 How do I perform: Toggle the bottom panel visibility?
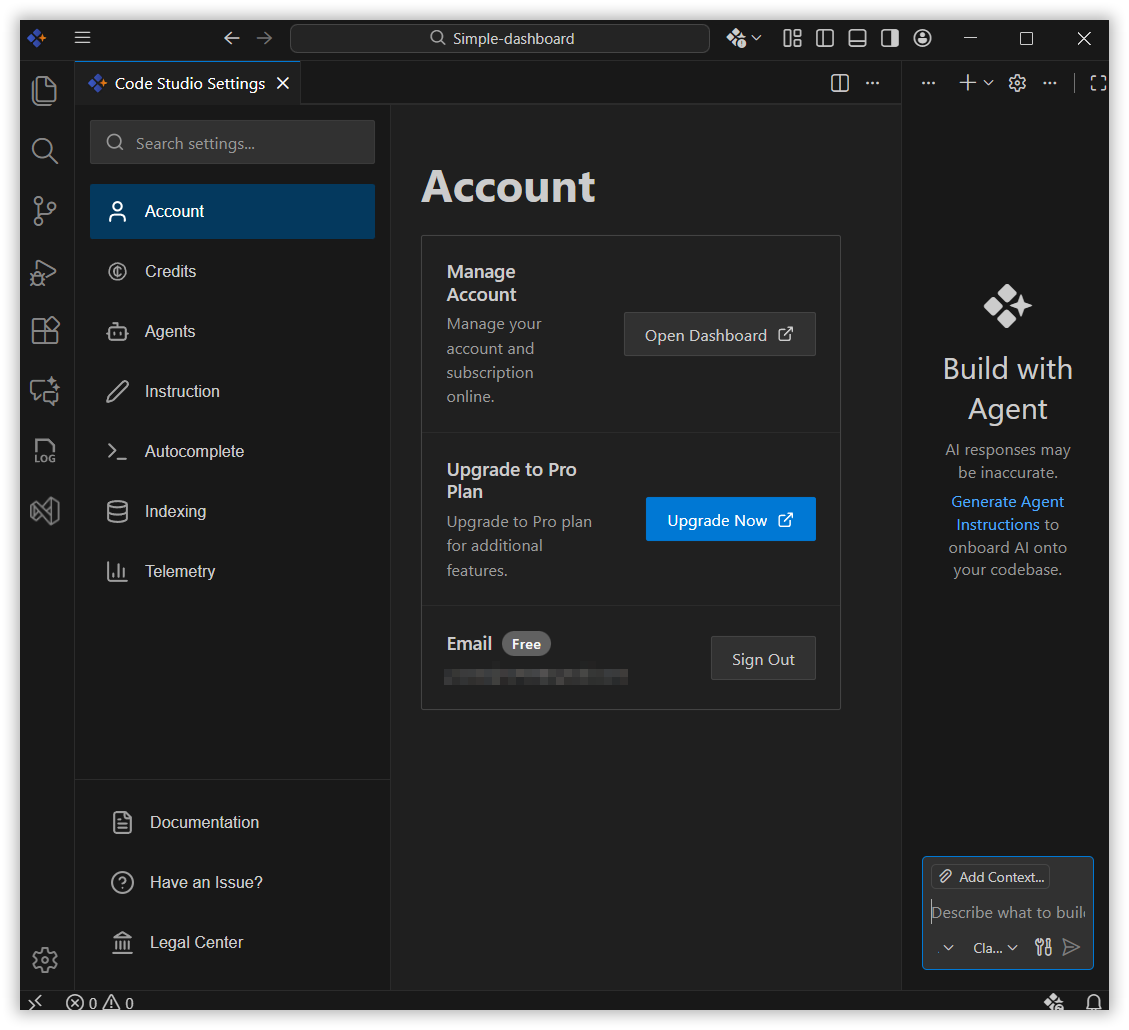coord(857,37)
